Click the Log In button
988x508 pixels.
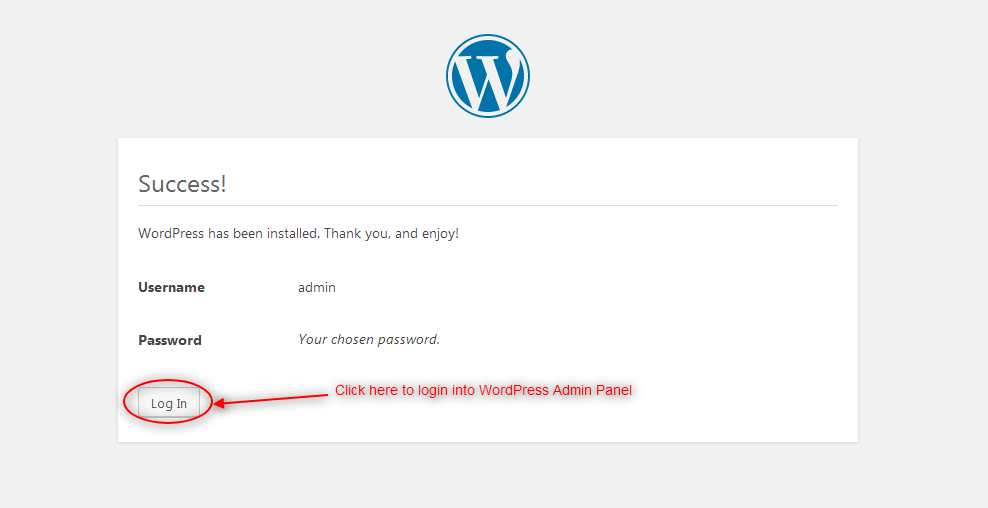tap(169, 403)
